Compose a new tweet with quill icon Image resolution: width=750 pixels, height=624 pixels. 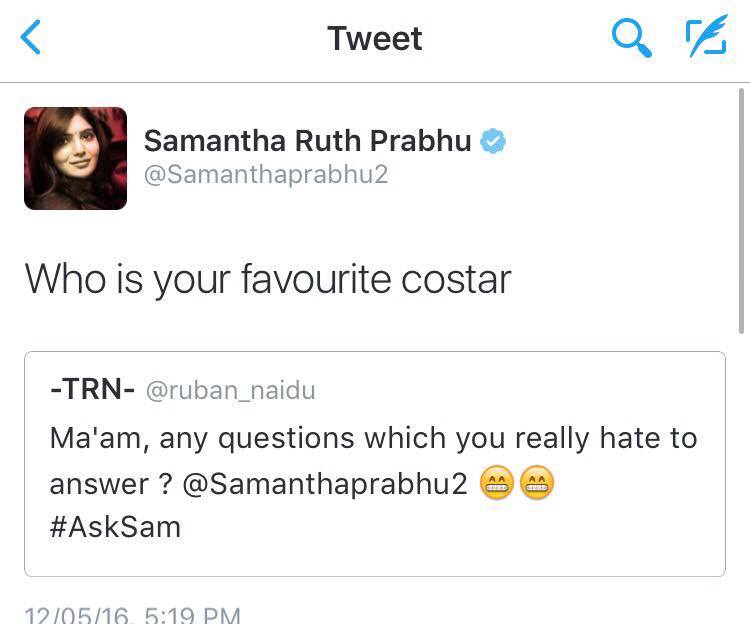click(x=706, y=39)
